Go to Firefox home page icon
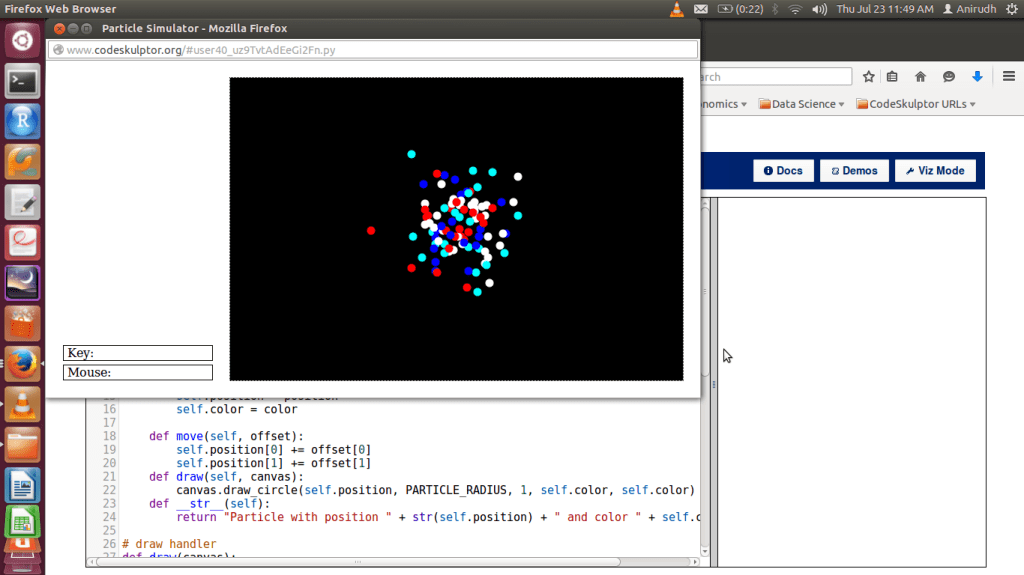 tap(920, 76)
